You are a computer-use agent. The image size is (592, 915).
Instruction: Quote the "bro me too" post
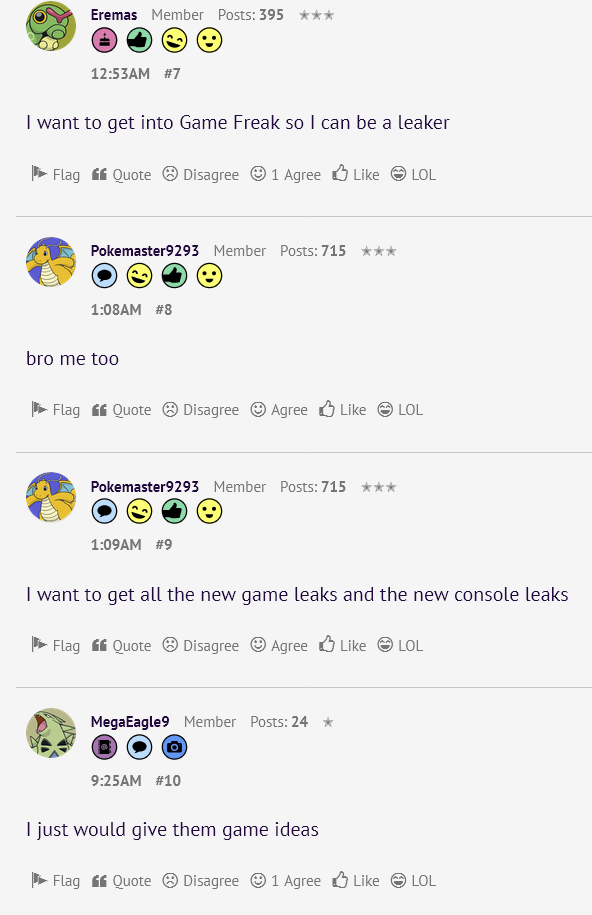tap(121, 410)
